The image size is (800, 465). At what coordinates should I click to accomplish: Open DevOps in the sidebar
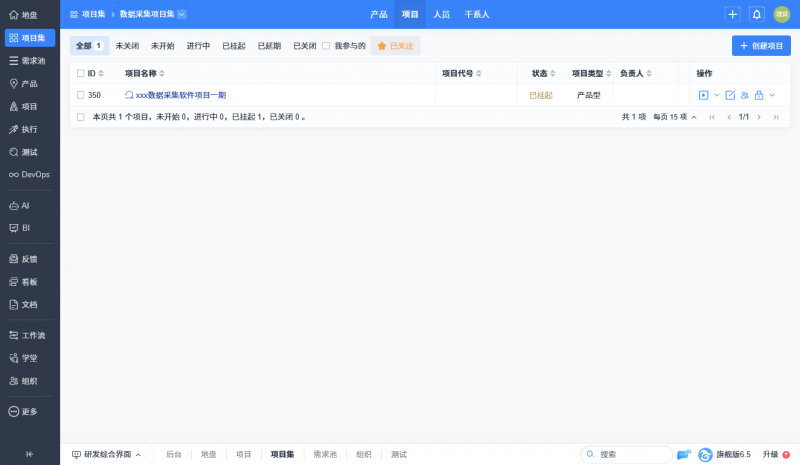tap(30, 175)
